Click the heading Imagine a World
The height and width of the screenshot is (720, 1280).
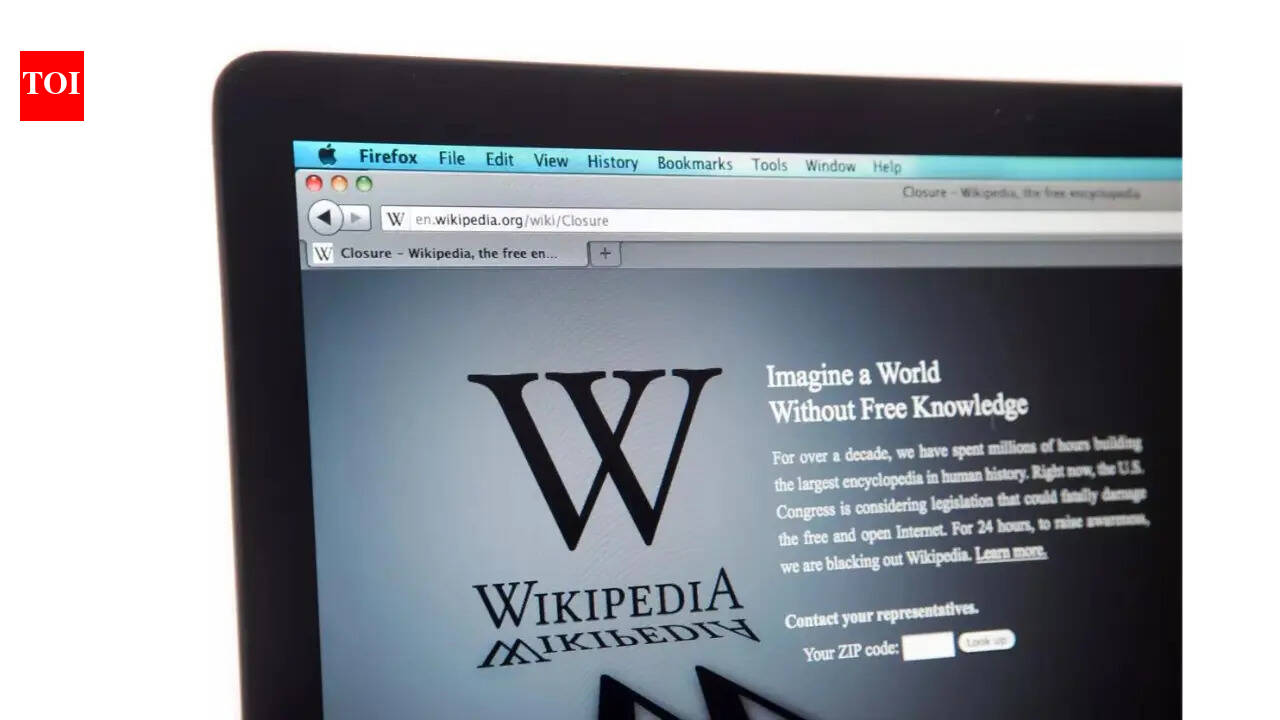[x=853, y=375]
